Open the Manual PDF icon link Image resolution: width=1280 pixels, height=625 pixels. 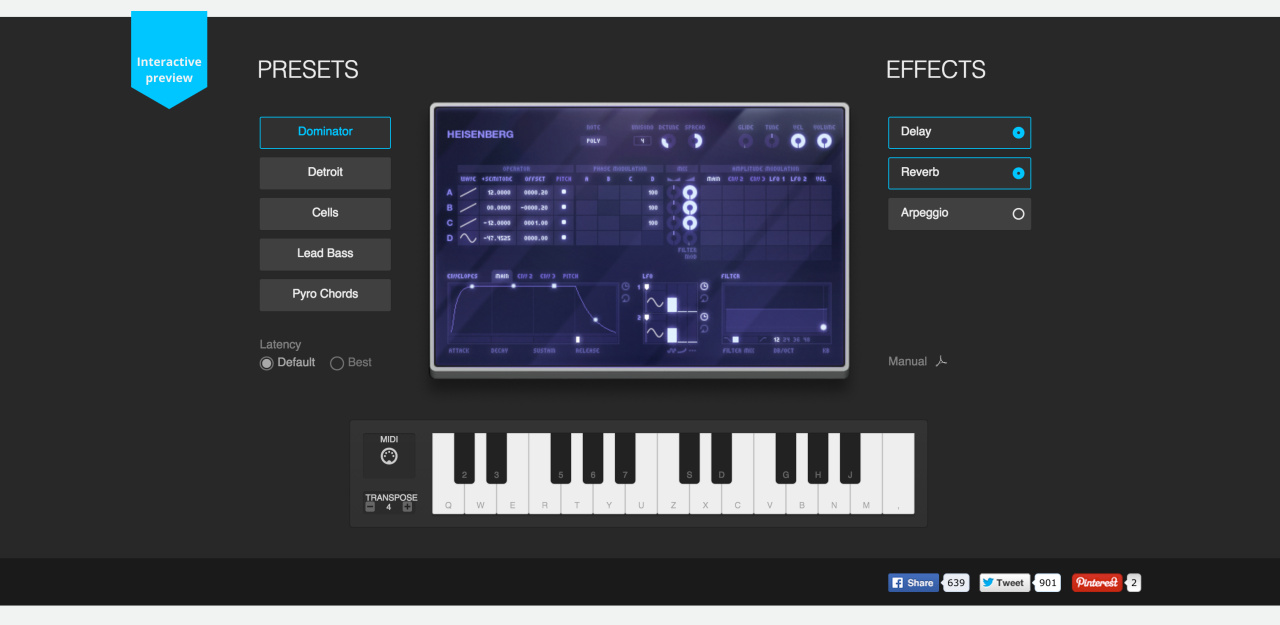941,362
